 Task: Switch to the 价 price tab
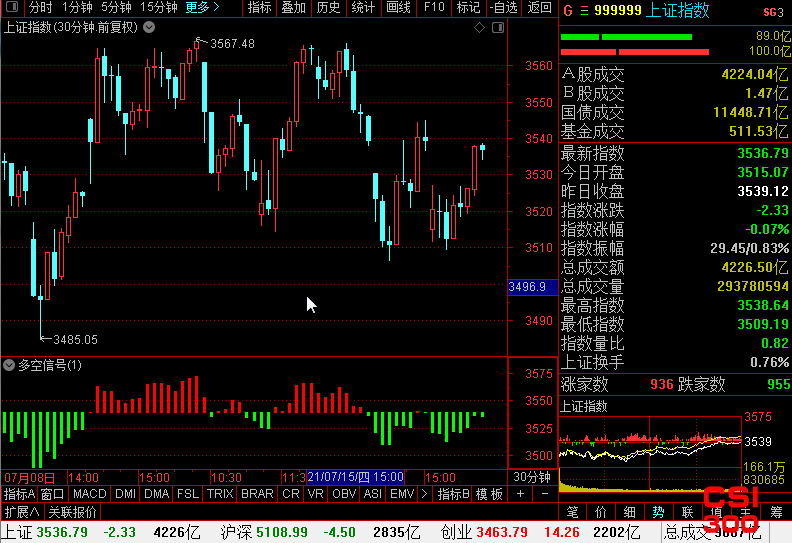click(601, 512)
